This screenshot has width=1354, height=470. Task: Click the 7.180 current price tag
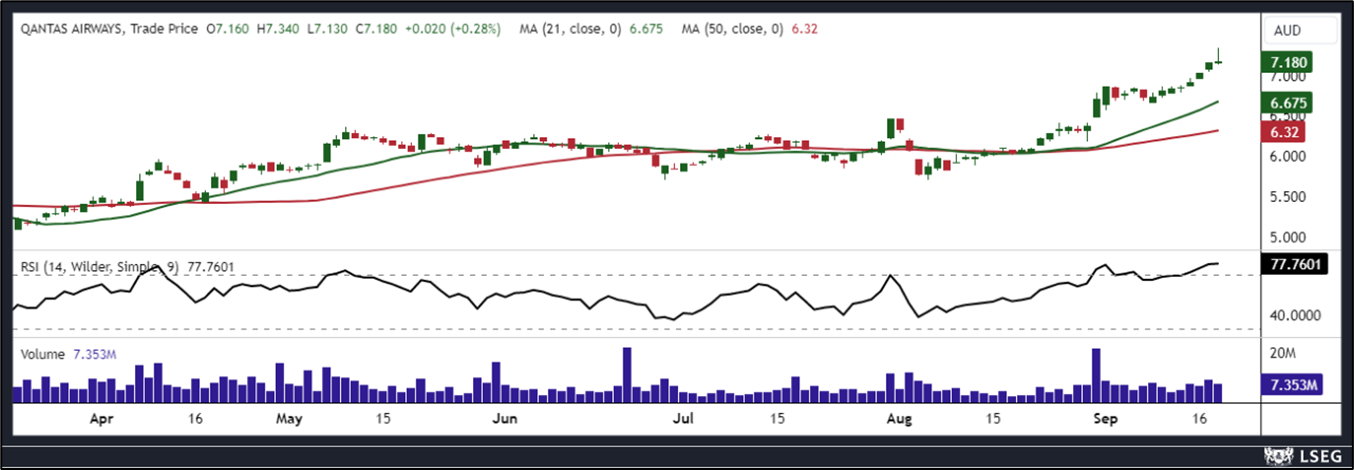[1286, 62]
